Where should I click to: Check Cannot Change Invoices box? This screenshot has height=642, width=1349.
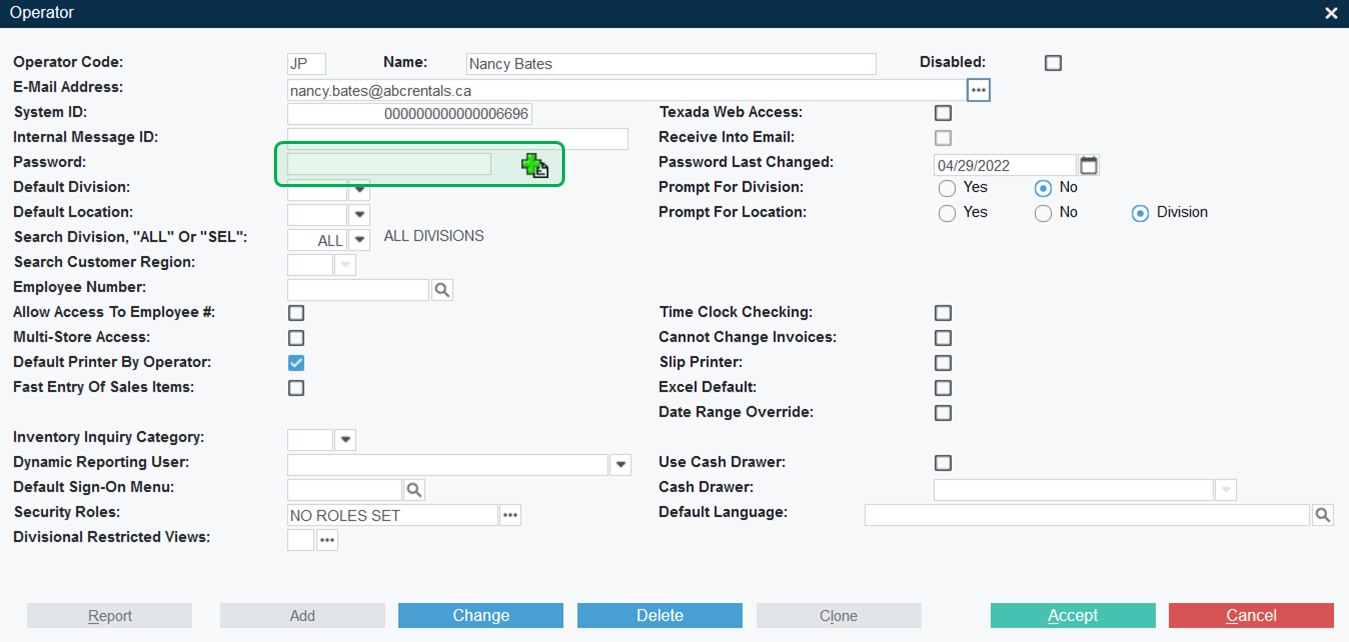(943, 338)
